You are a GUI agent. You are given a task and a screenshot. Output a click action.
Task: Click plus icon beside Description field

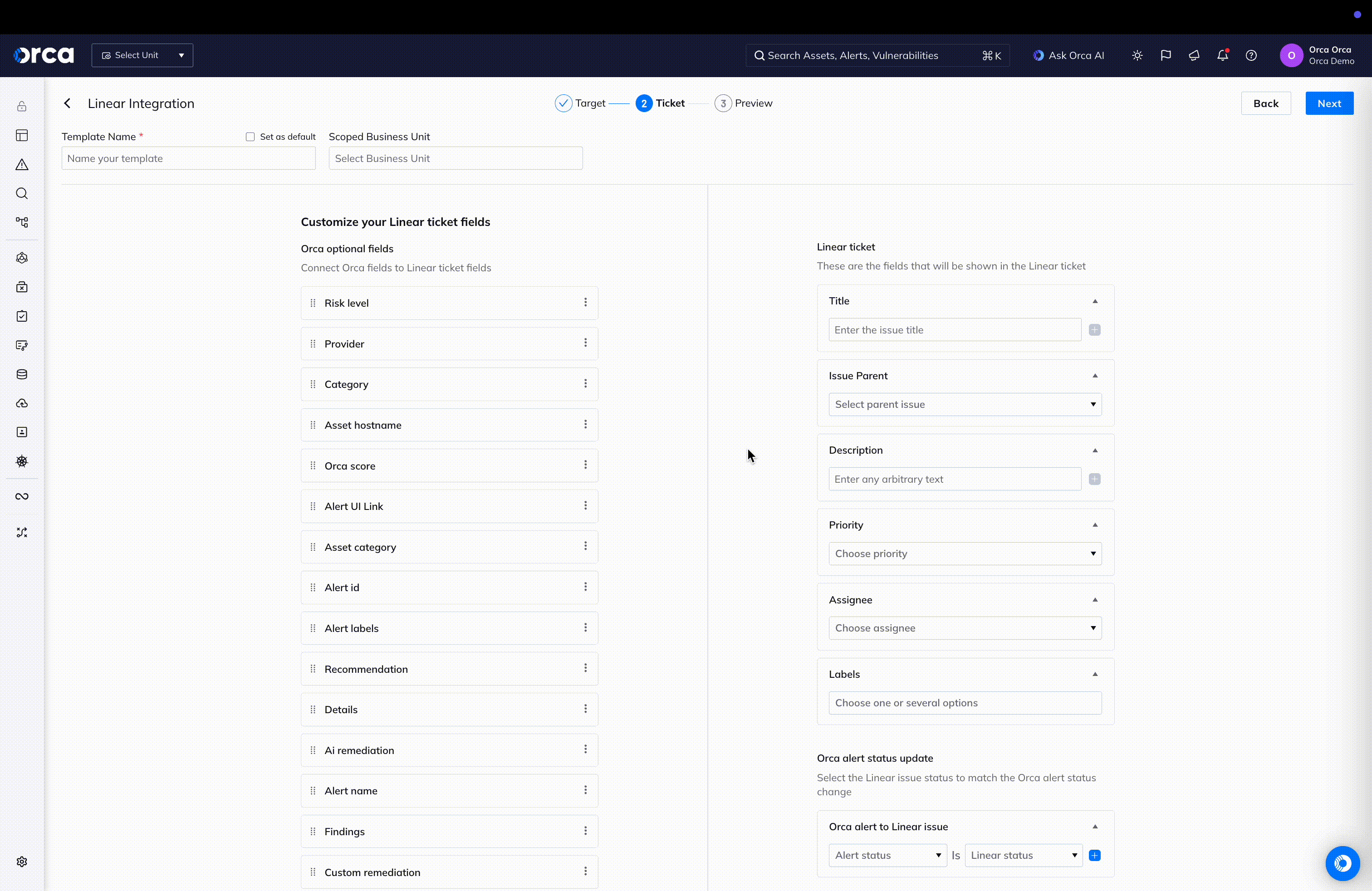click(1095, 479)
